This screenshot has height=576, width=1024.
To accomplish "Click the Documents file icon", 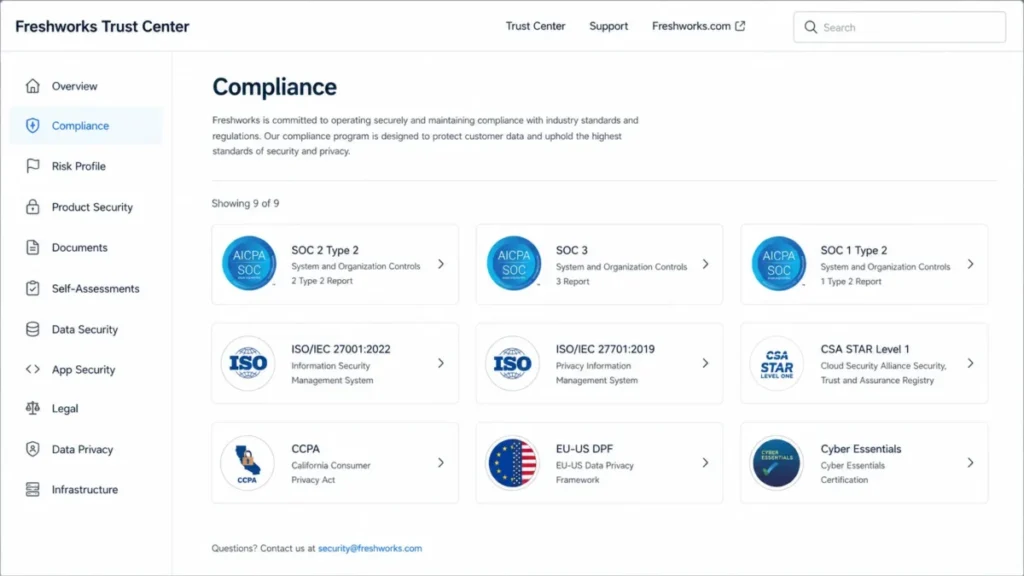I will 33,248.
